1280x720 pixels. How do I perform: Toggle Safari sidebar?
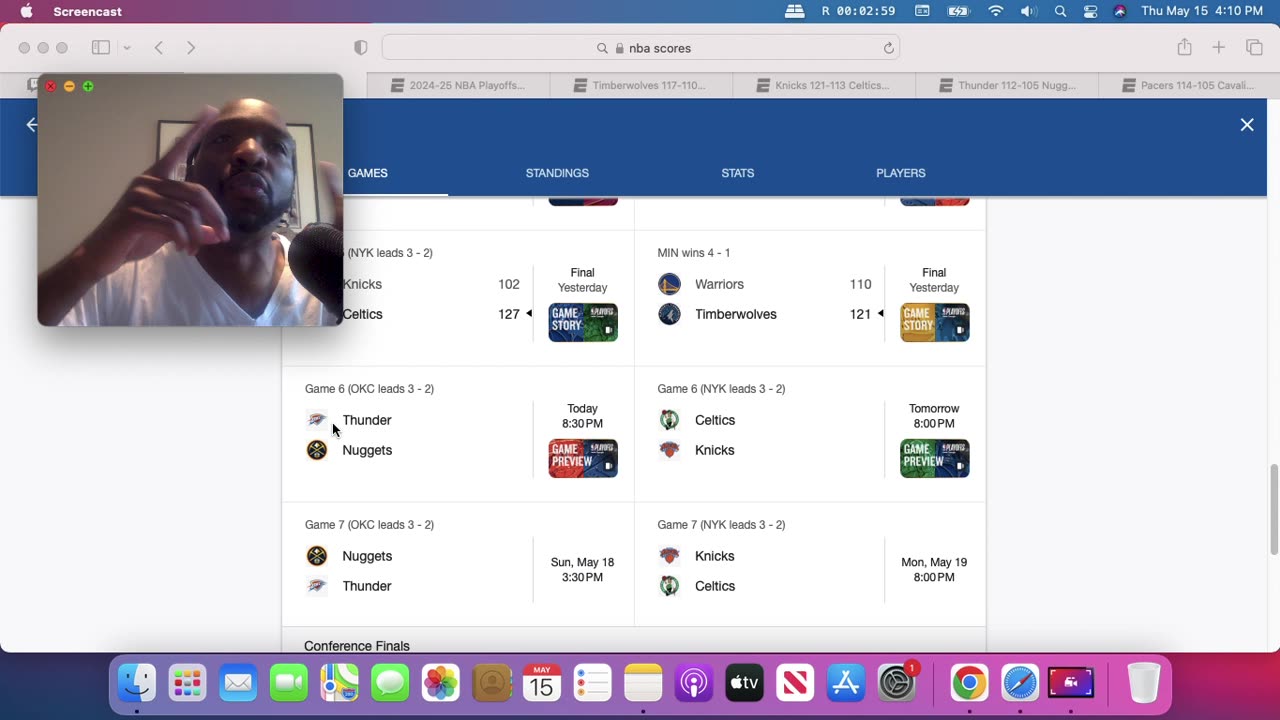click(x=101, y=47)
